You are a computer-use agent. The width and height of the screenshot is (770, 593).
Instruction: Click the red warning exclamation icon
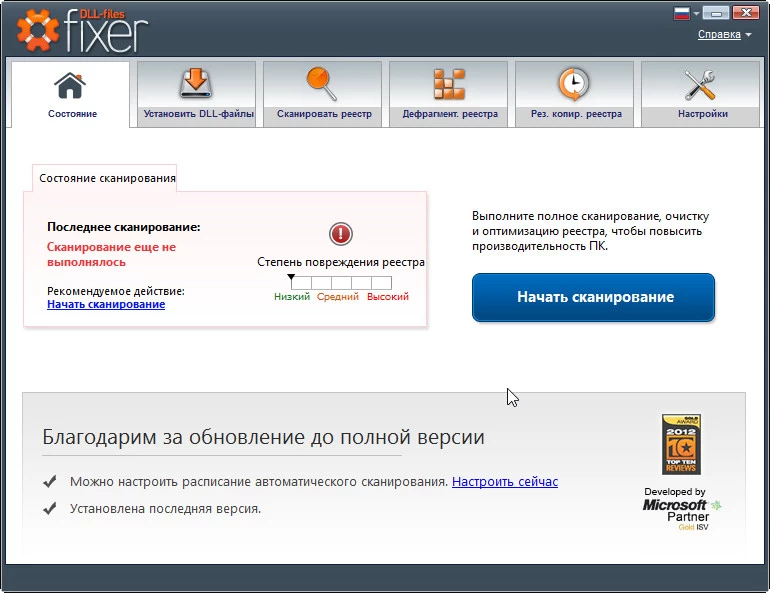[341, 234]
